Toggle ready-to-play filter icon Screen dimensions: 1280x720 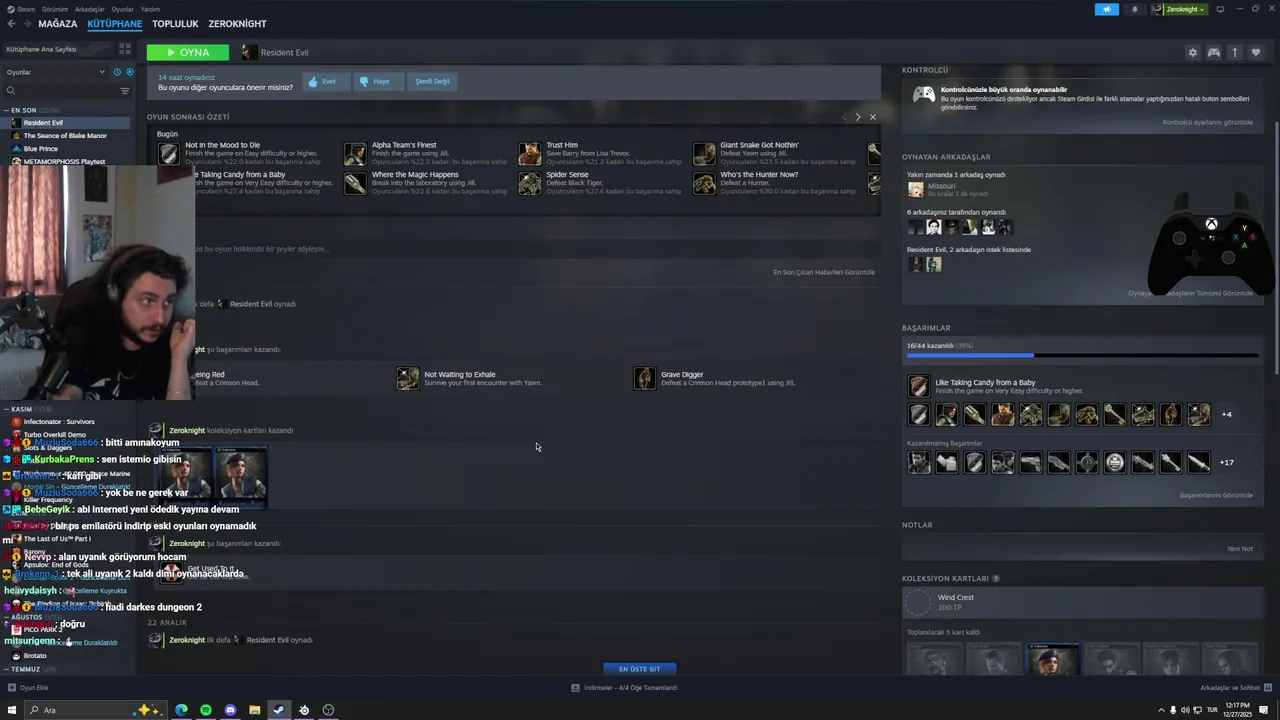click(130, 72)
